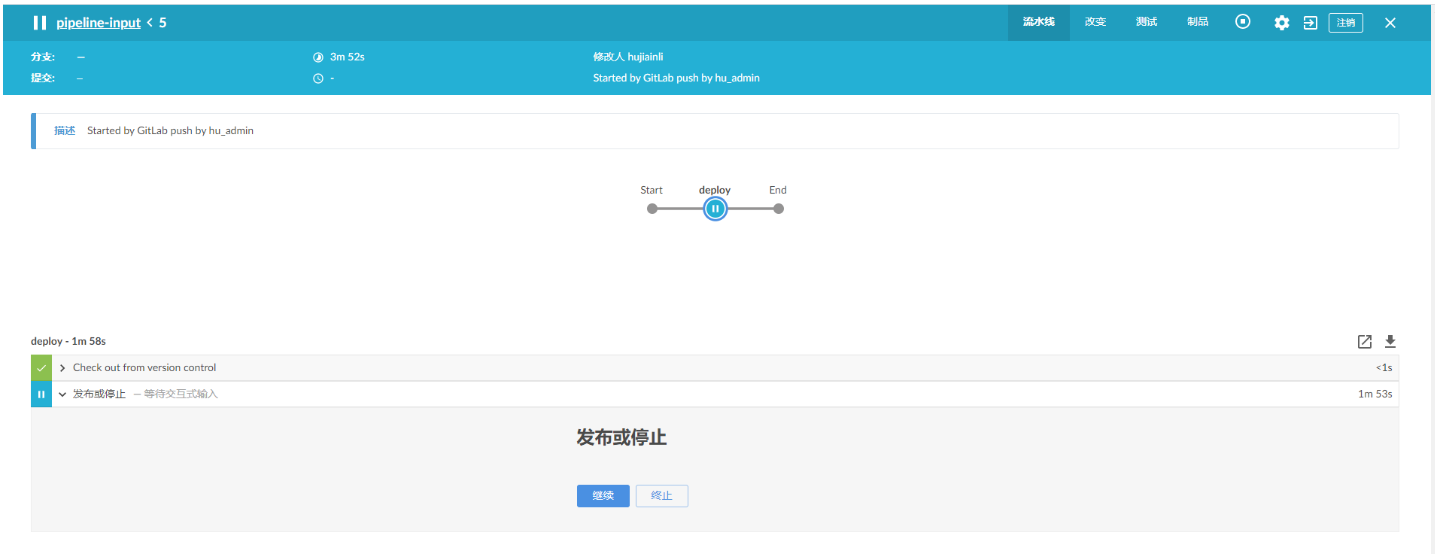The image size is (1435, 554).
Task: Click the paused status icon beside pipeline-input
Action: click(x=40, y=22)
